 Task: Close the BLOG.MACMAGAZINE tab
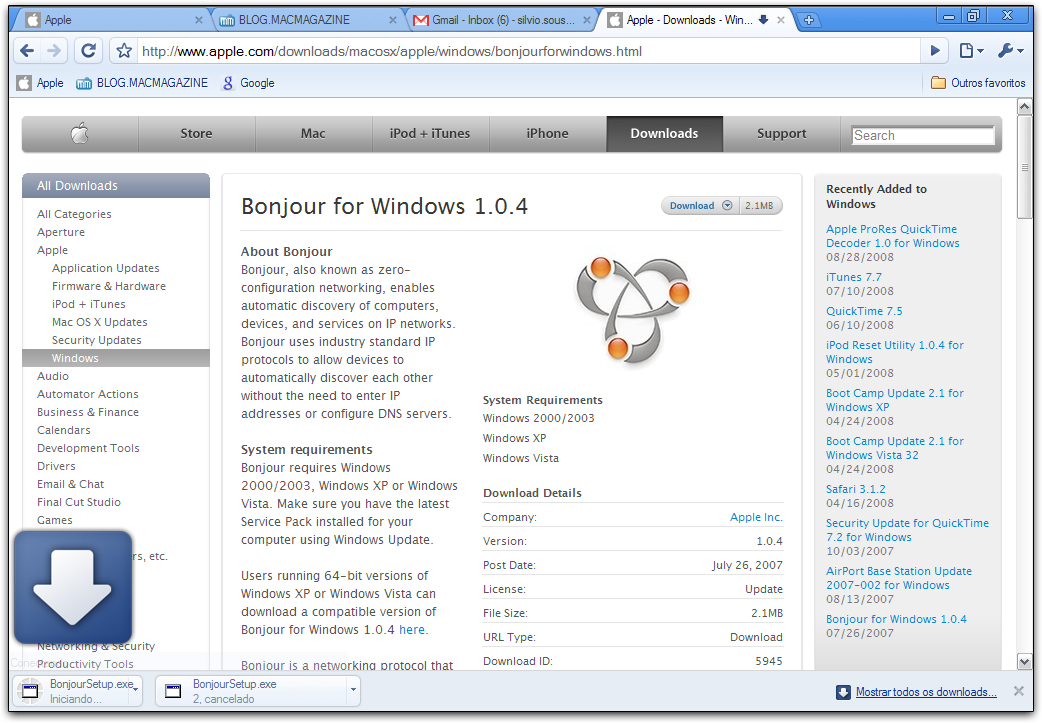point(393,20)
